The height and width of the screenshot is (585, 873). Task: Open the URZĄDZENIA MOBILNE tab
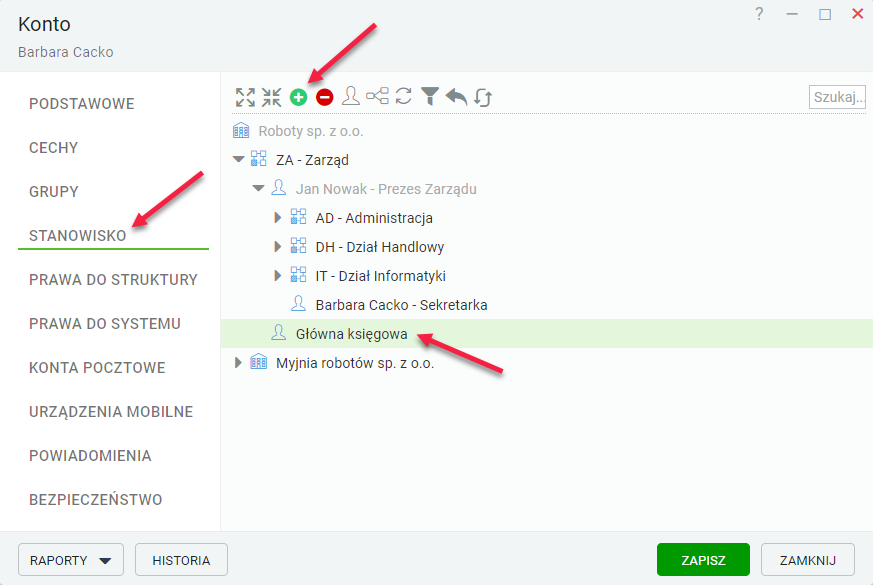pos(111,412)
